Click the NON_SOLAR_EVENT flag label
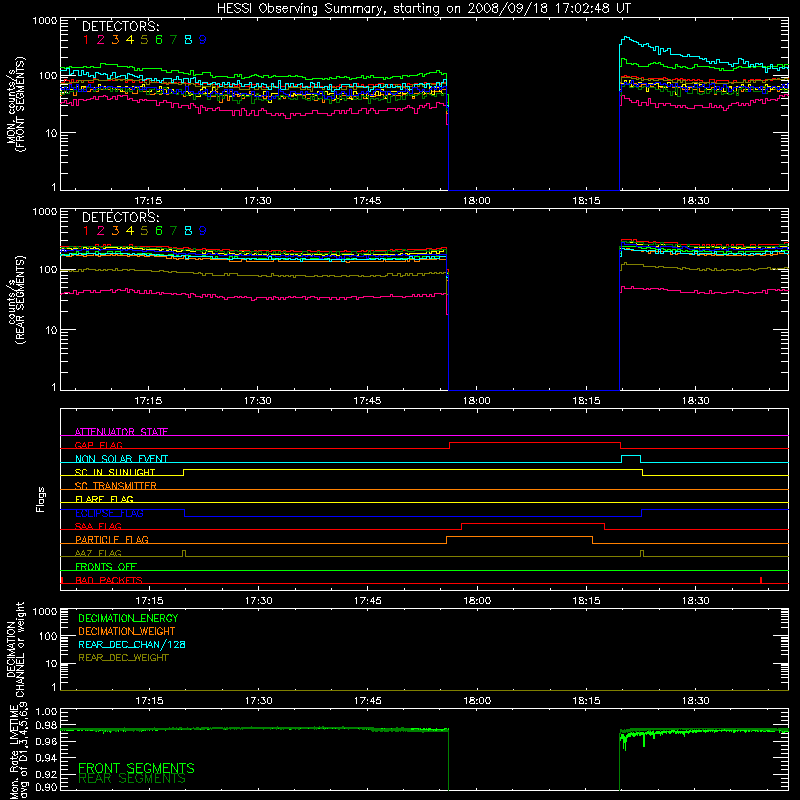 (x=121, y=459)
